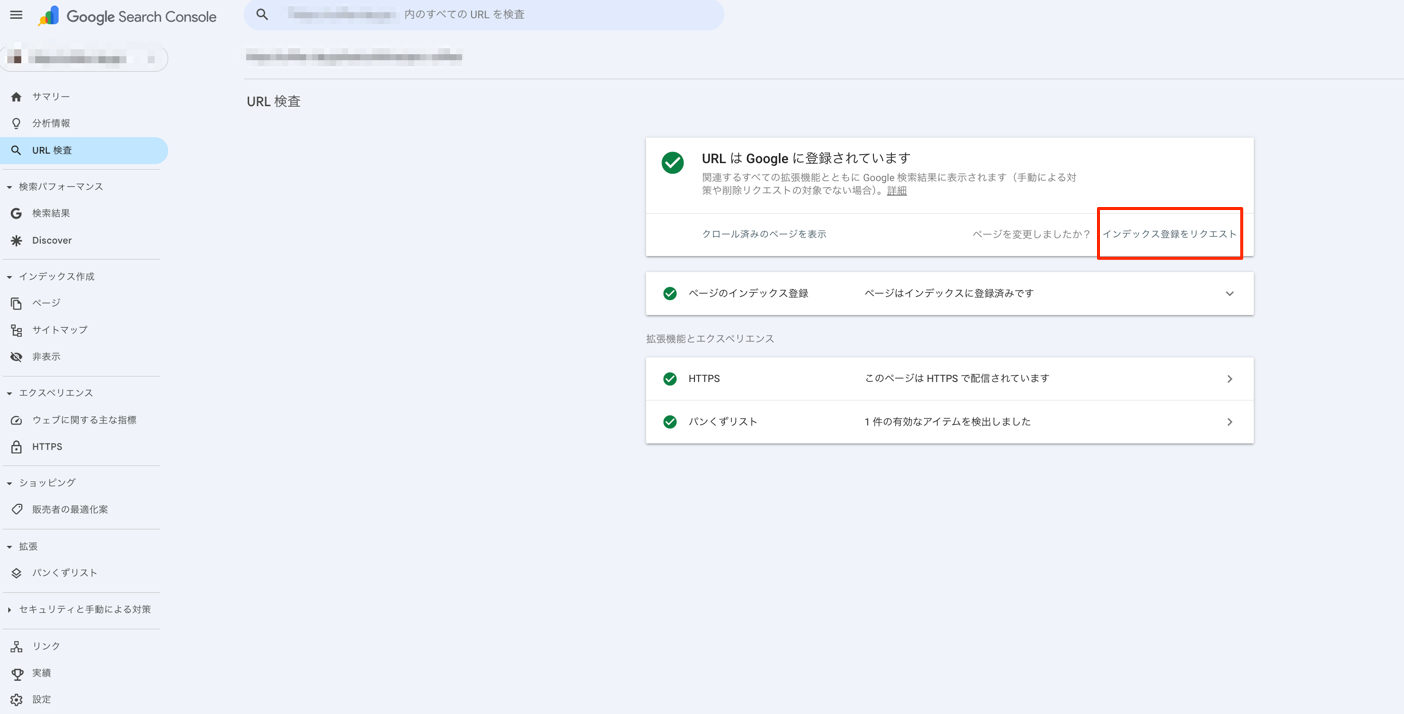The image size is (1404, 714).
Task: Focus the URL inspection search field
Action: (500, 15)
